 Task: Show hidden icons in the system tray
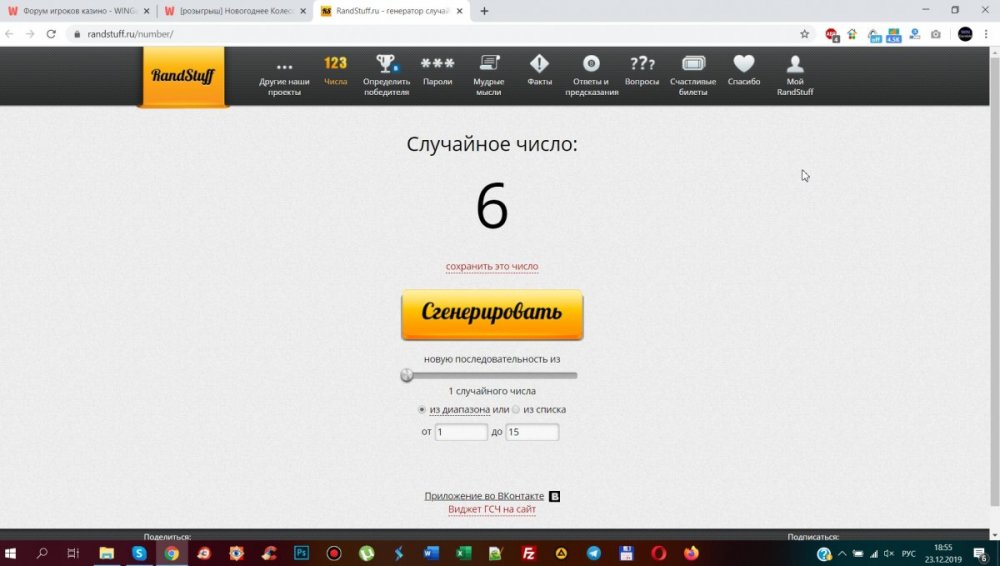[x=842, y=553]
